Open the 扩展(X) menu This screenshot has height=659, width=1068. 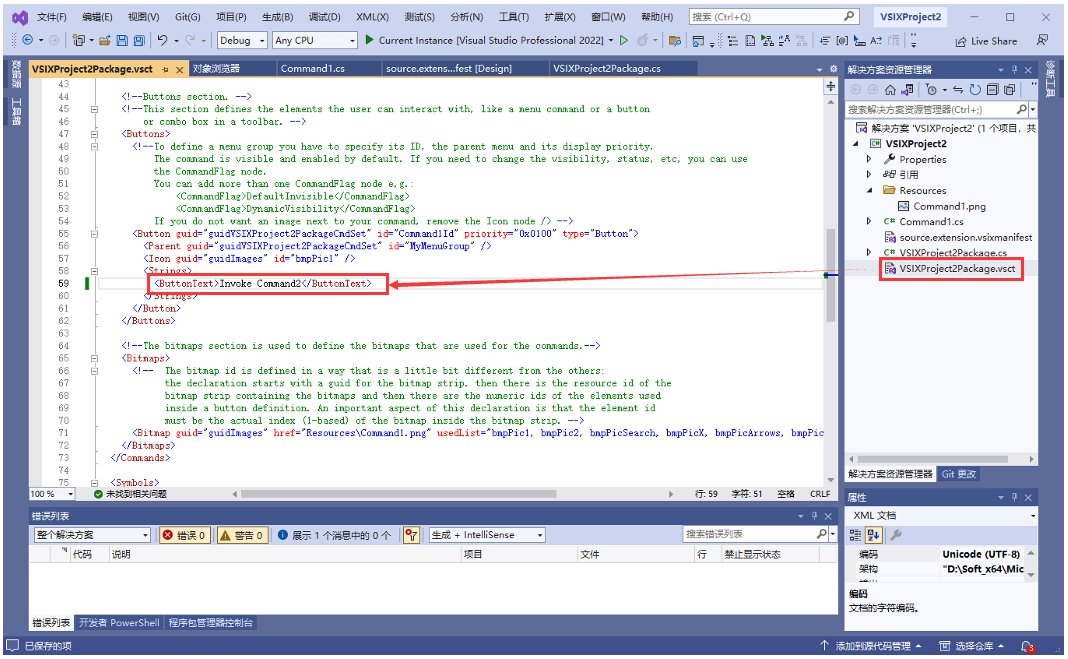[x=560, y=17]
